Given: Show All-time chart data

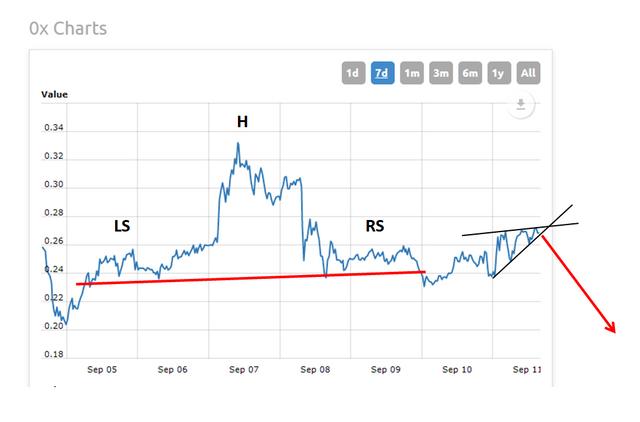Looking at the screenshot, I should point(529,73).
